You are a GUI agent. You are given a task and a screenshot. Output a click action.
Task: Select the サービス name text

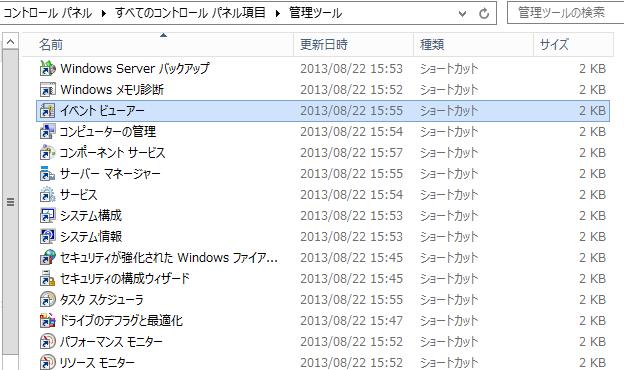pyautogui.click(x=78, y=195)
